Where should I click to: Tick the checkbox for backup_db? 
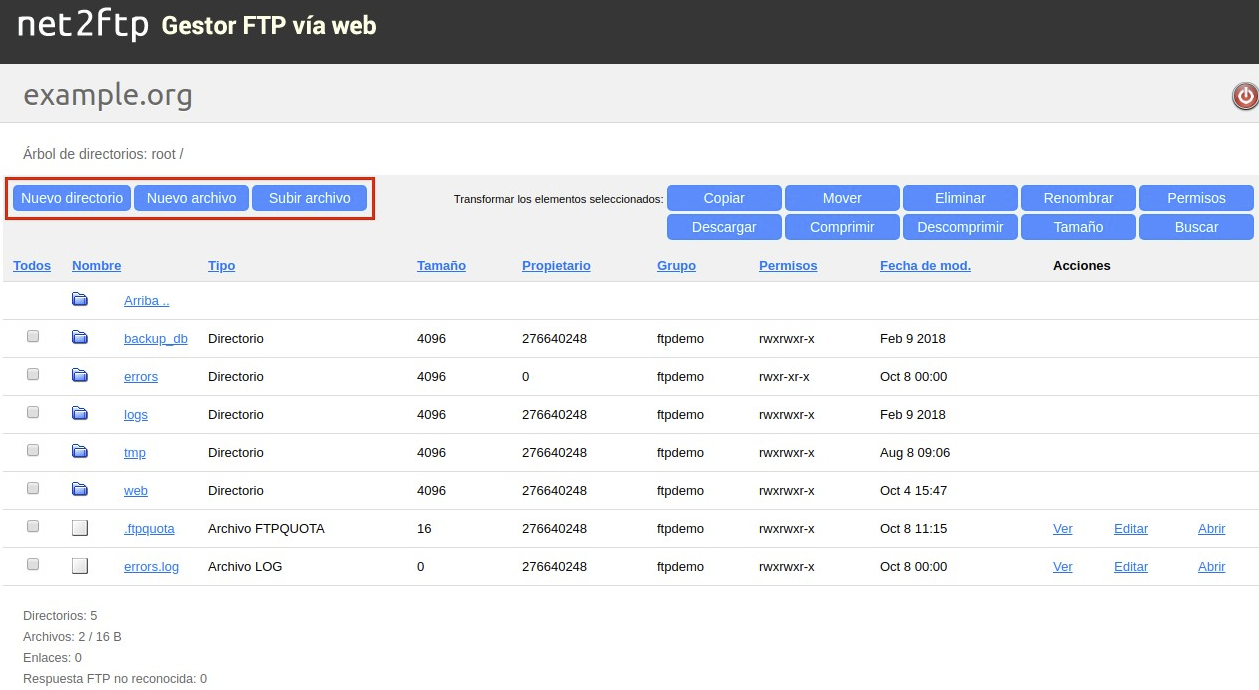point(33,337)
